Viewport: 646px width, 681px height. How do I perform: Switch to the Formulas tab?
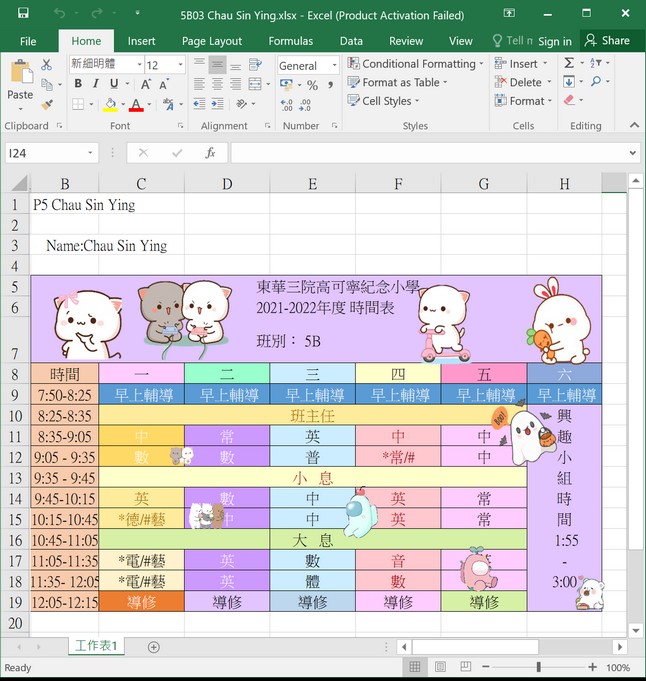[x=291, y=41]
